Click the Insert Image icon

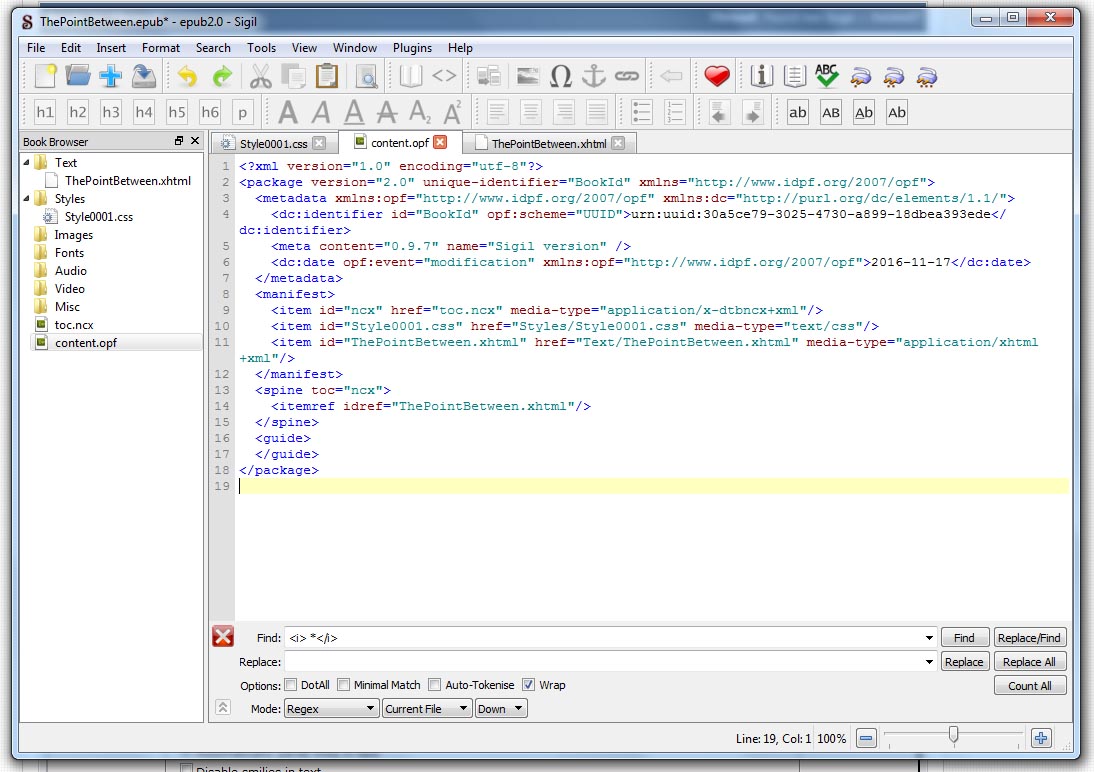click(x=528, y=76)
